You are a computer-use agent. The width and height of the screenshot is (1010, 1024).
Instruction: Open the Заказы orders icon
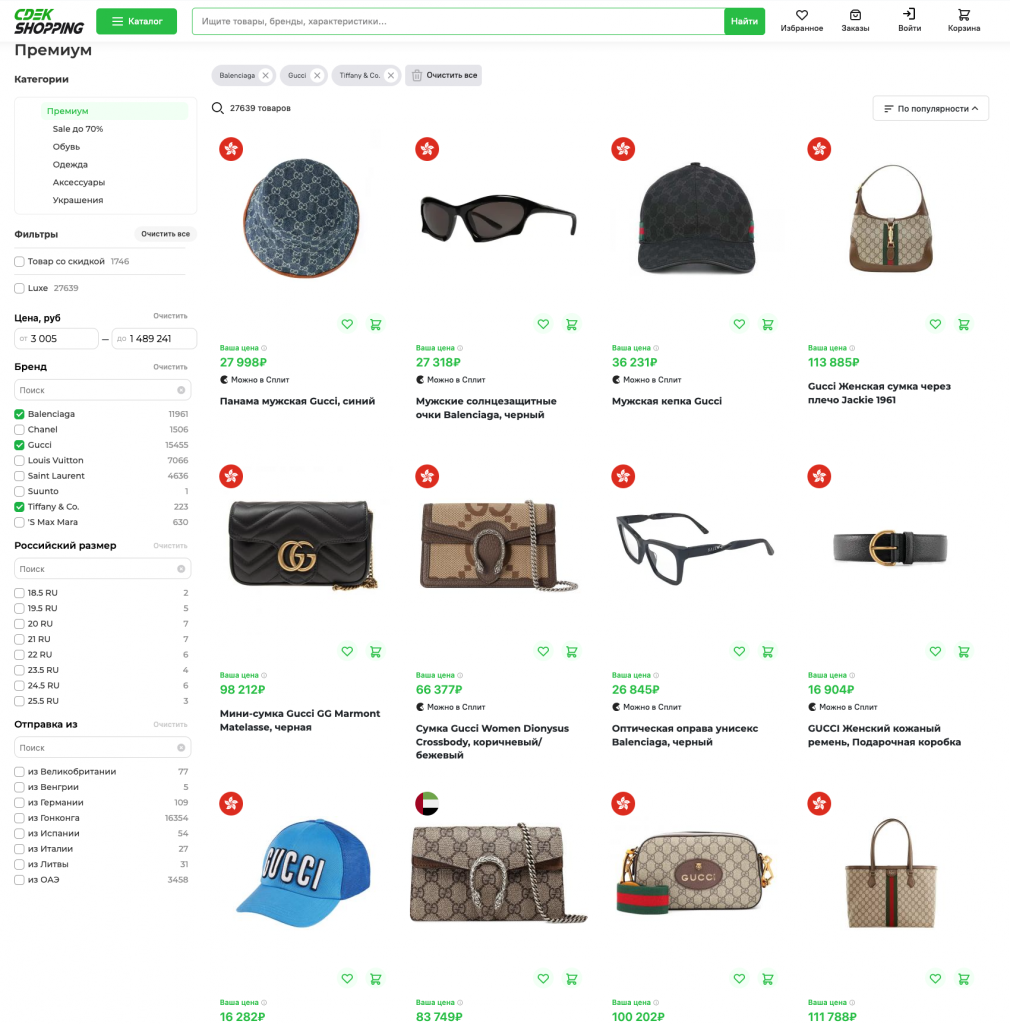pyautogui.click(x=855, y=15)
